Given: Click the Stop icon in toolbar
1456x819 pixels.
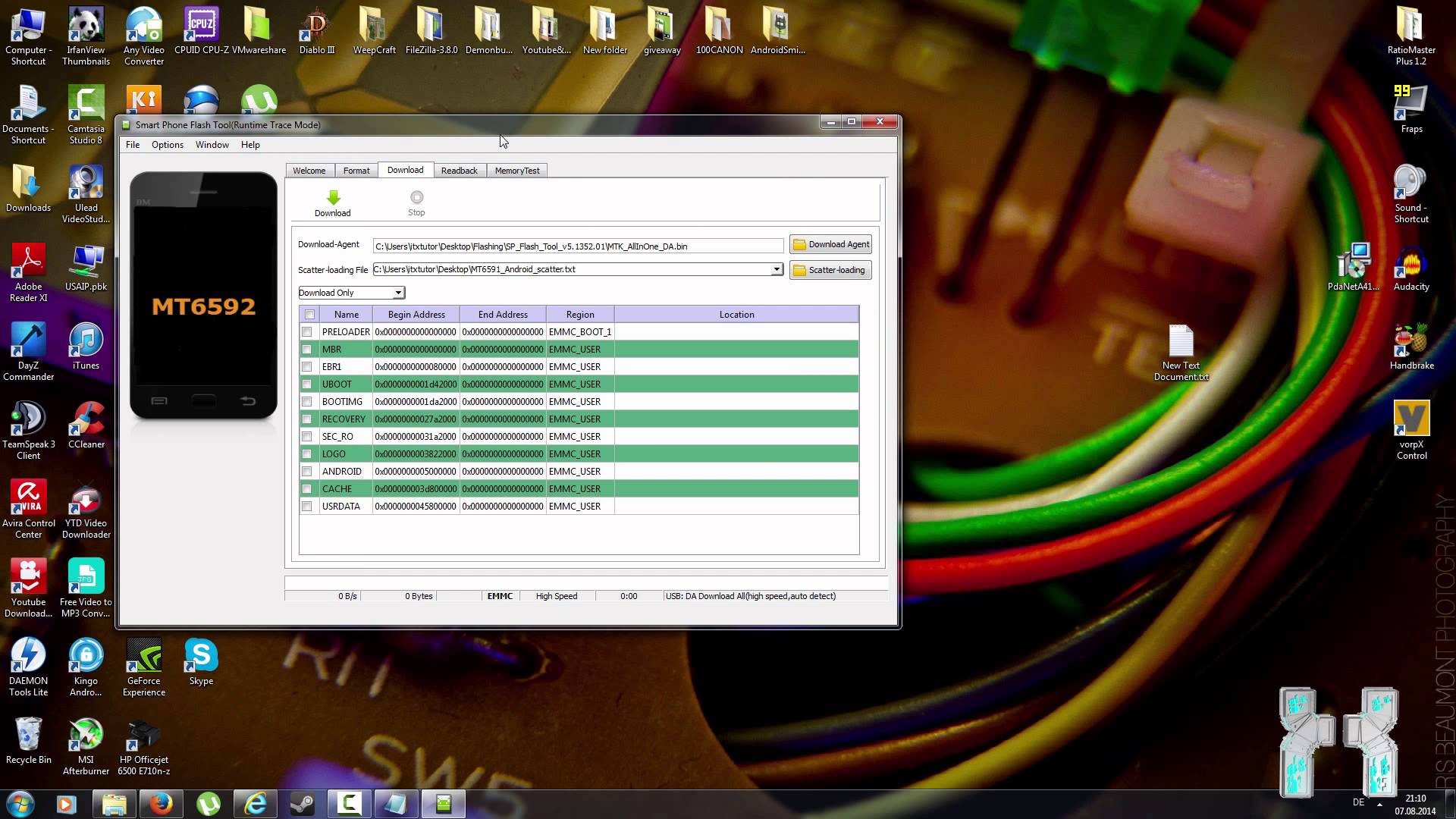Looking at the screenshot, I should click(x=416, y=197).
